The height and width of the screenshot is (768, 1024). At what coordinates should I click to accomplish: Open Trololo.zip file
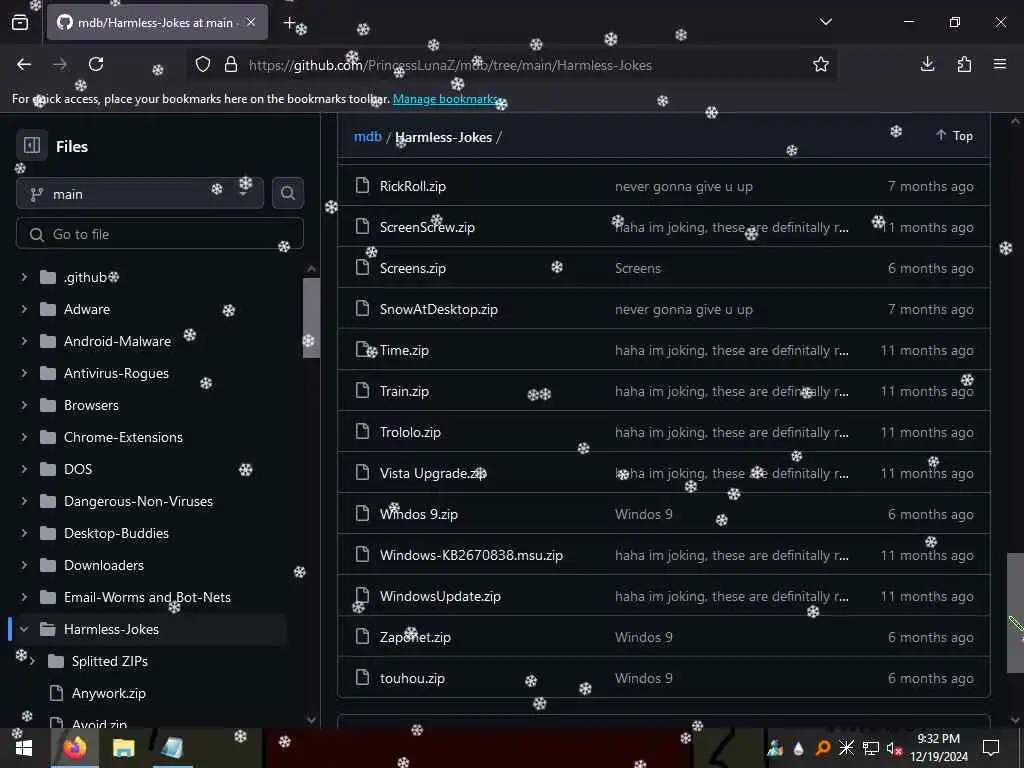[x=410, y=432]
